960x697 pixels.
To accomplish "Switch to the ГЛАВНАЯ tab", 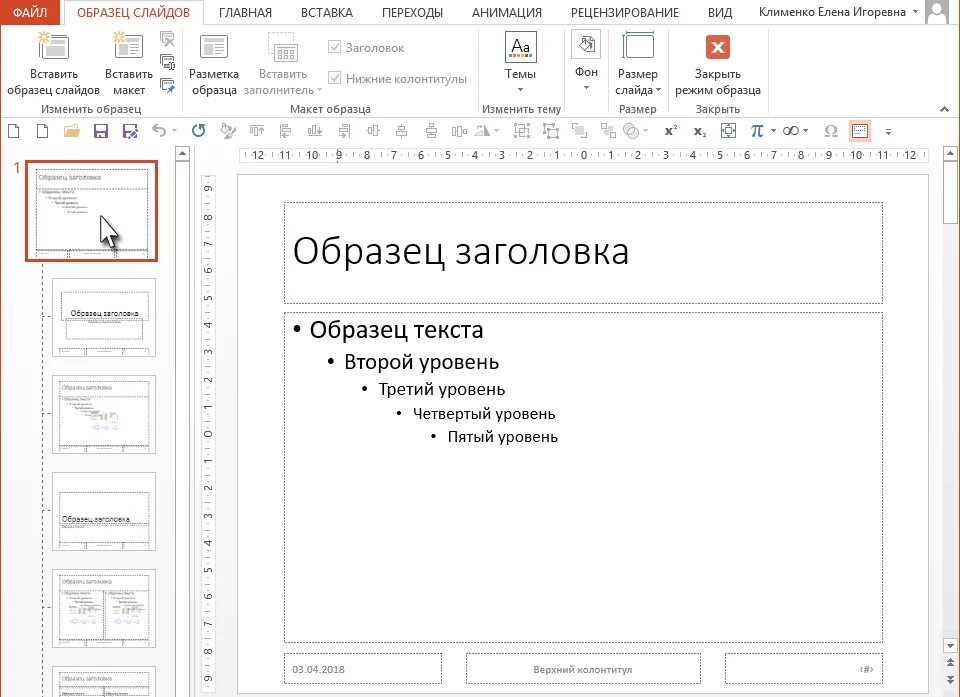I will pyautogui.click(x=245, y=12).
